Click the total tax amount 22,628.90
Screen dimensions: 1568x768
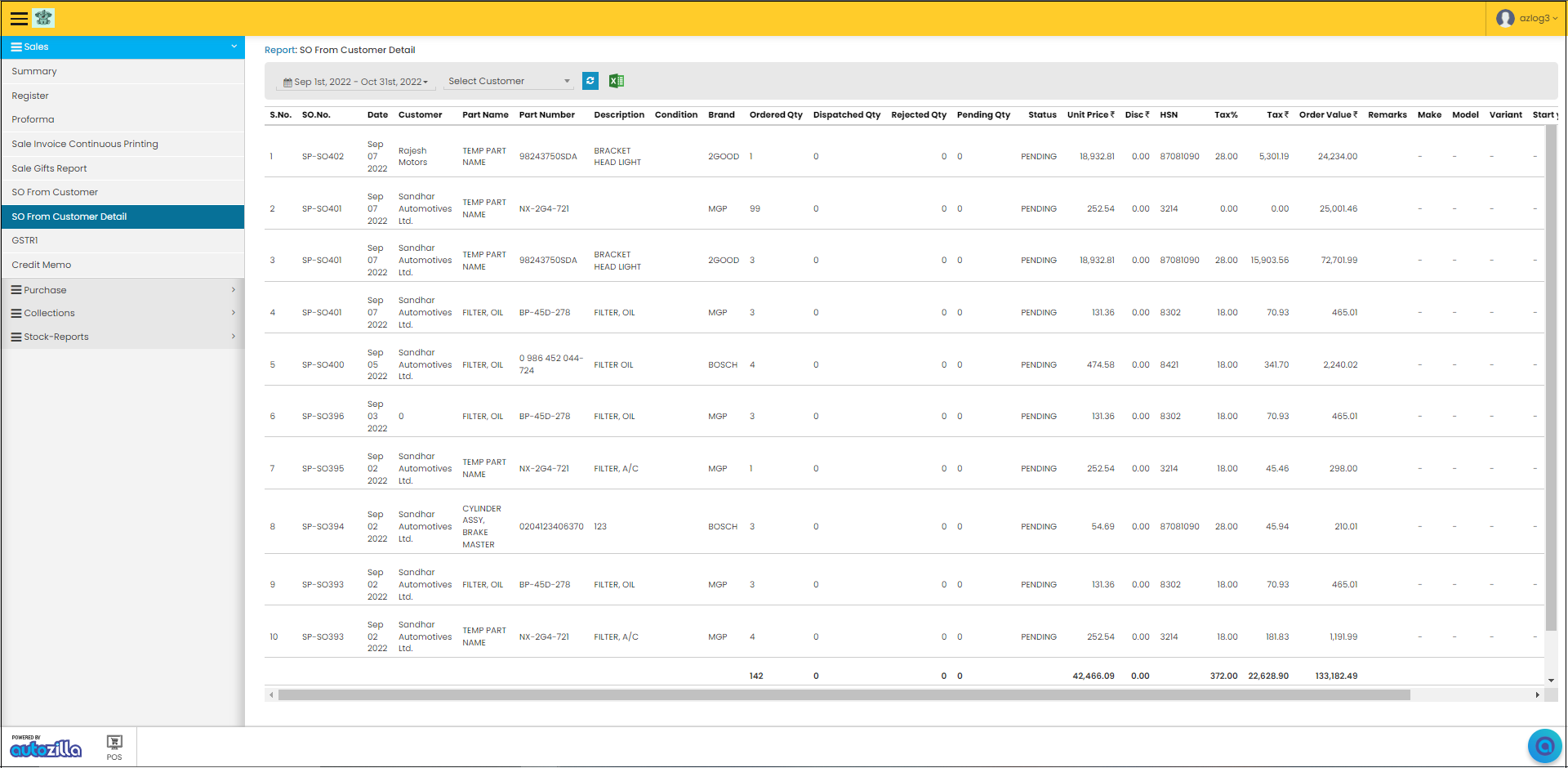(1268, 676)
